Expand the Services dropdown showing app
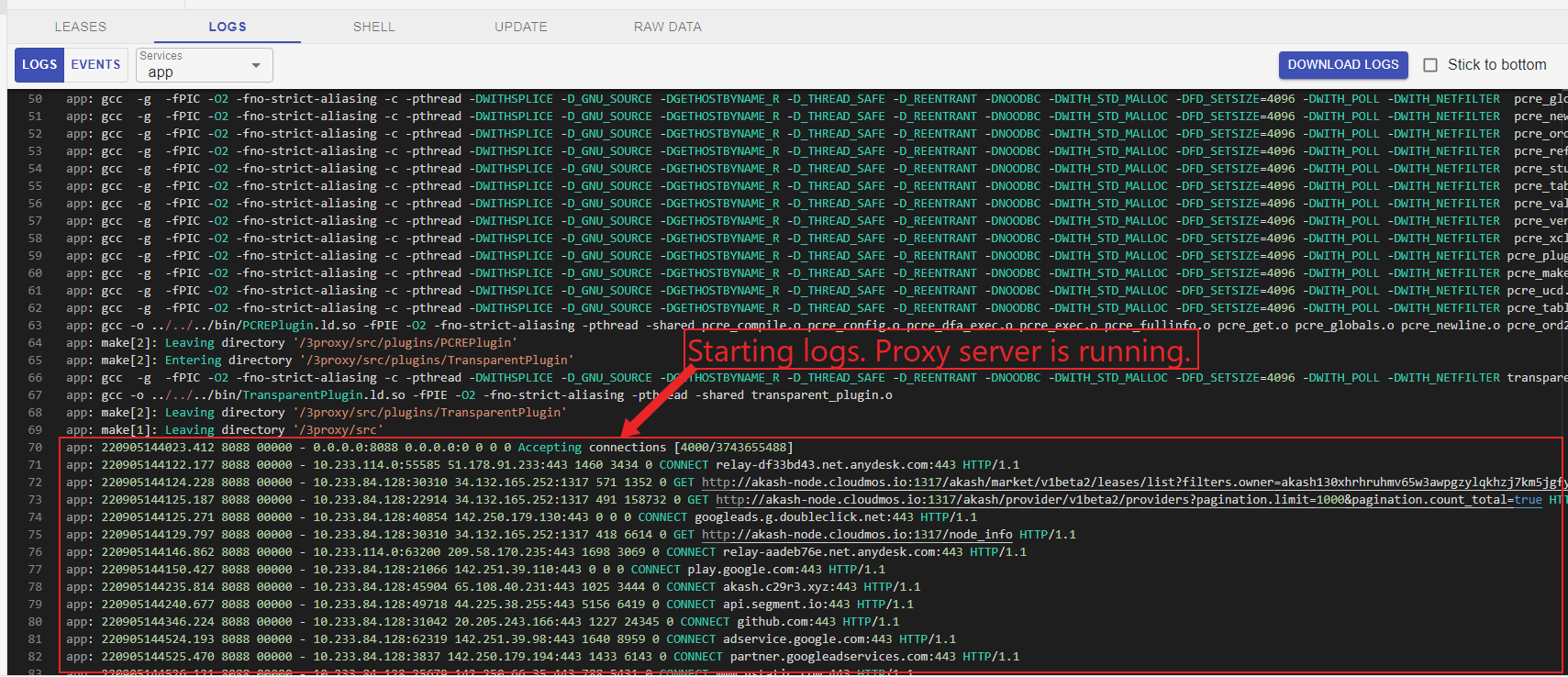This screenshot has height=677, width=1568. click(204, 65)
